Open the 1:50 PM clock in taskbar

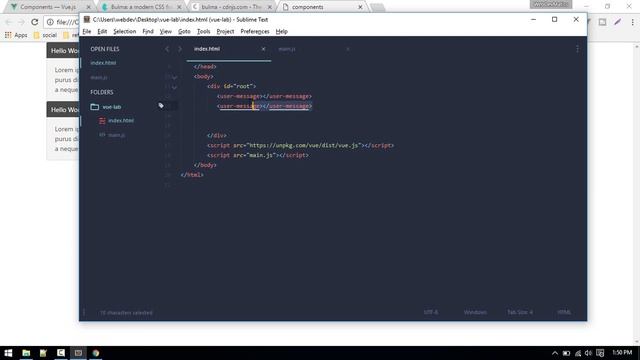(x=622, y=353)
